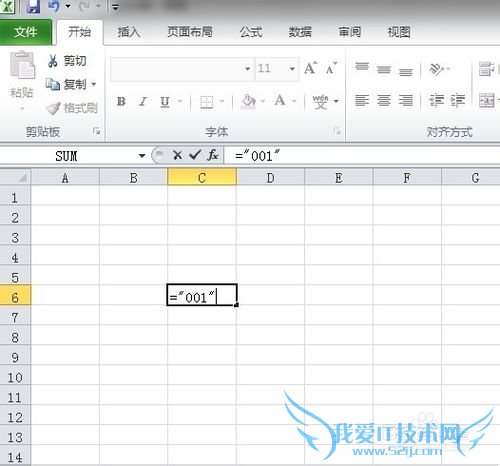Toggle Bold formatting
This screenshot has height=466, width=500.
pyautogui.click(x=121, y=101)
